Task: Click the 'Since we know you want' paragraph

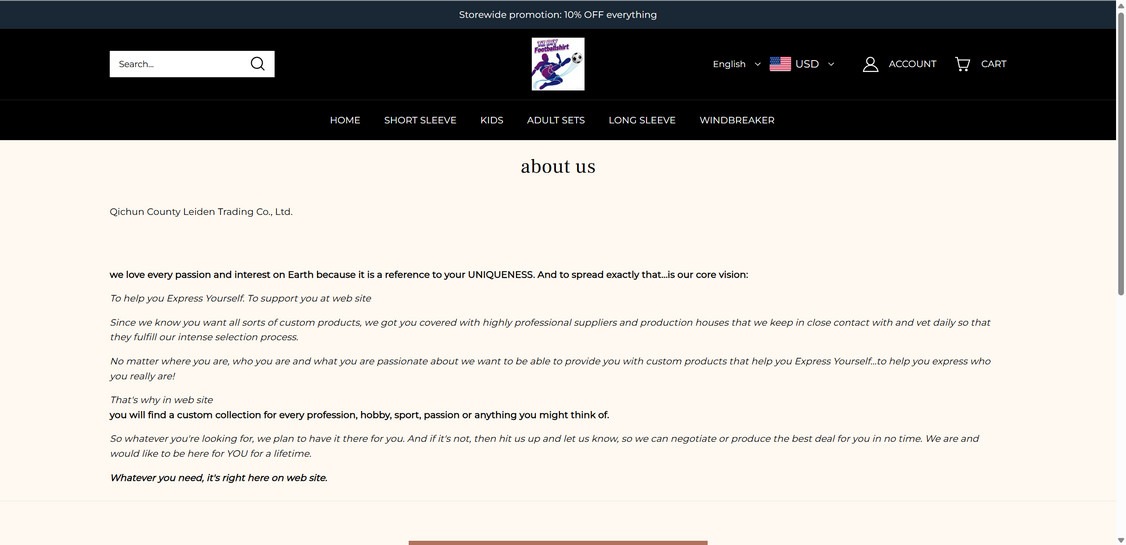Action: [550, 330]
